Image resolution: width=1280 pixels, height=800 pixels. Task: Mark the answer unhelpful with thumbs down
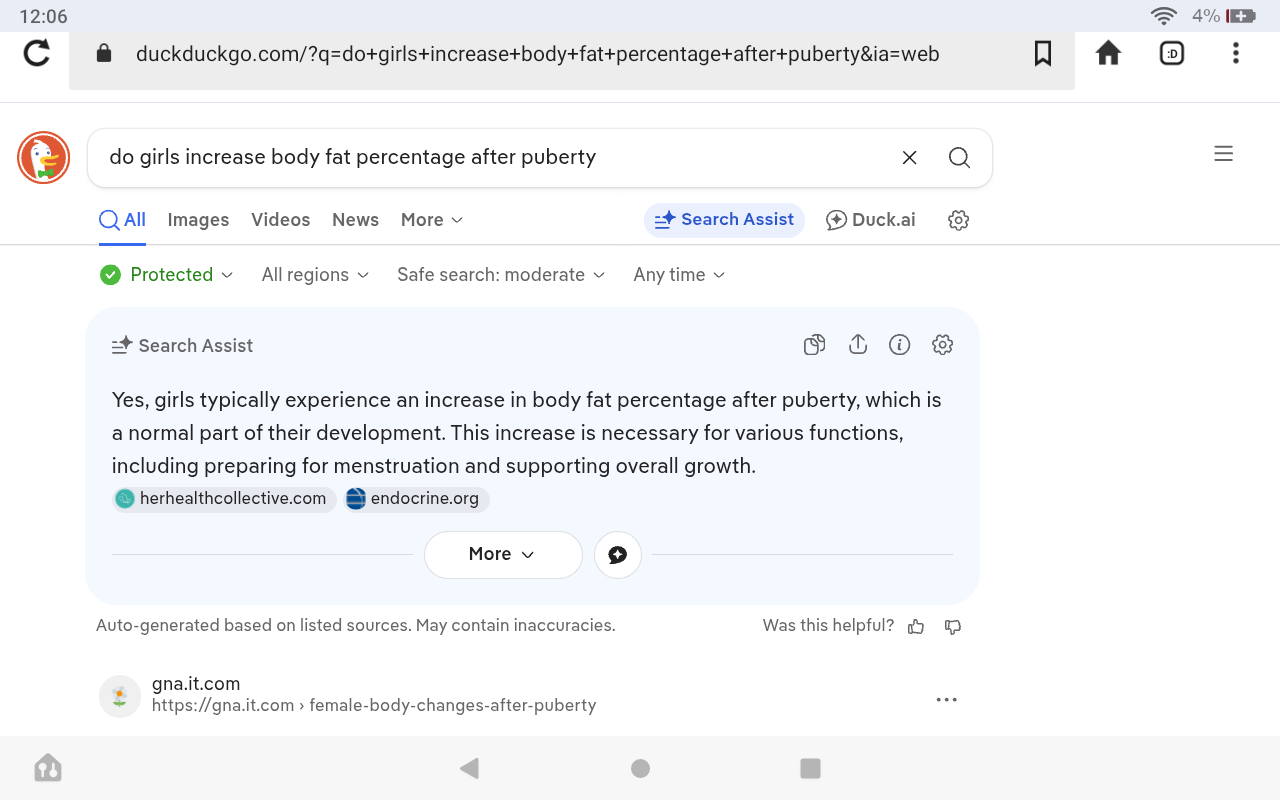(x=953, y=626)
